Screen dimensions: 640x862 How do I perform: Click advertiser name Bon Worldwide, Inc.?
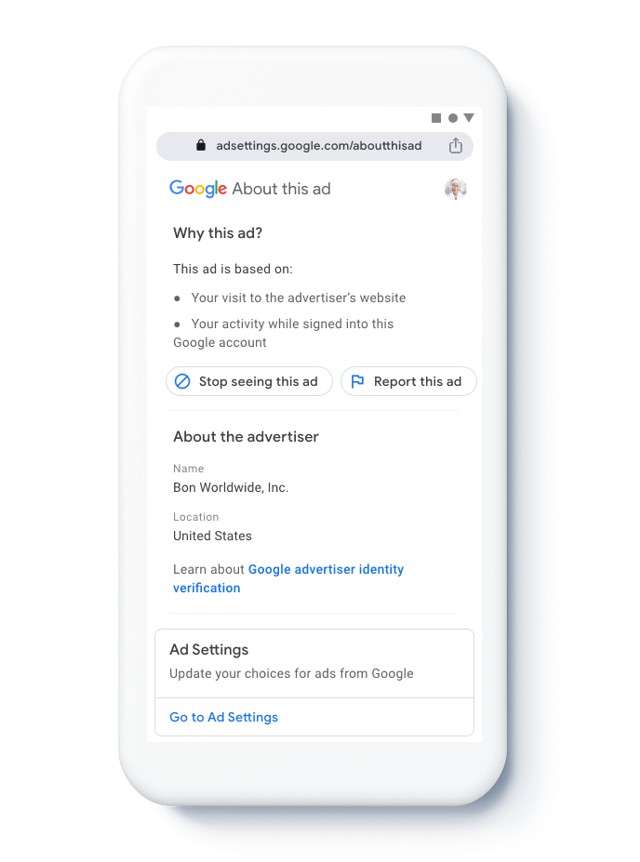[231, 488]
